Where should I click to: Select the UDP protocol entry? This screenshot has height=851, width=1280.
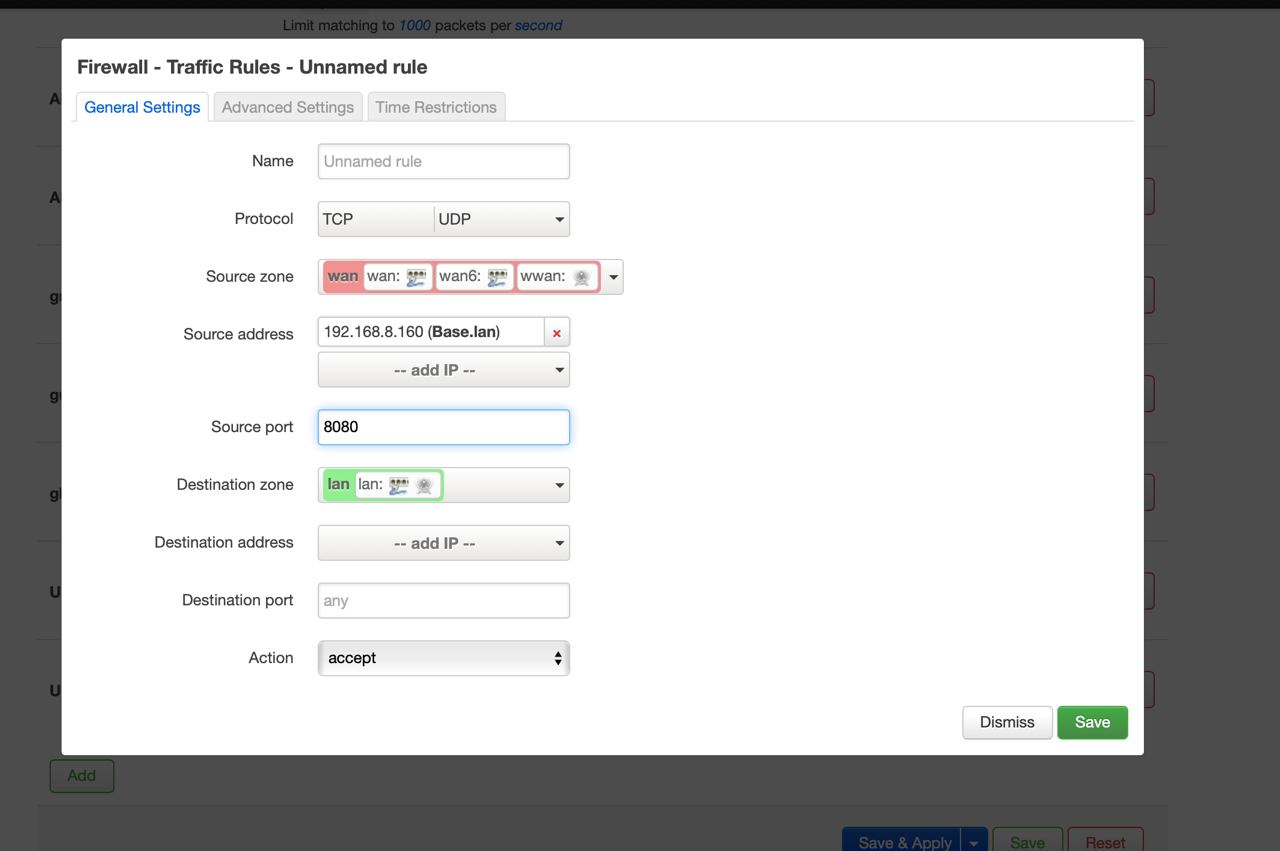click(492, 219)
